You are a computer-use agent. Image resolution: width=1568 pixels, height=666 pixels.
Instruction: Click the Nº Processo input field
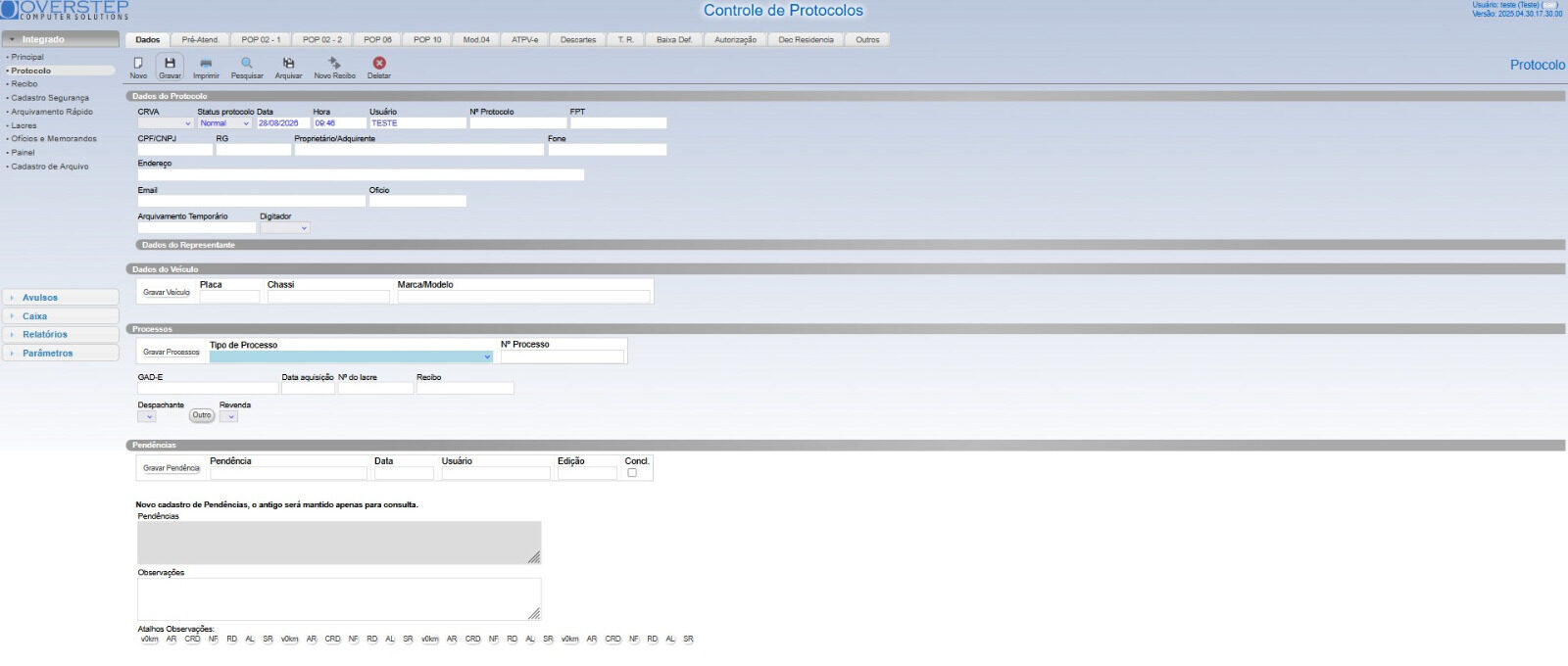(x=562, y=357)
